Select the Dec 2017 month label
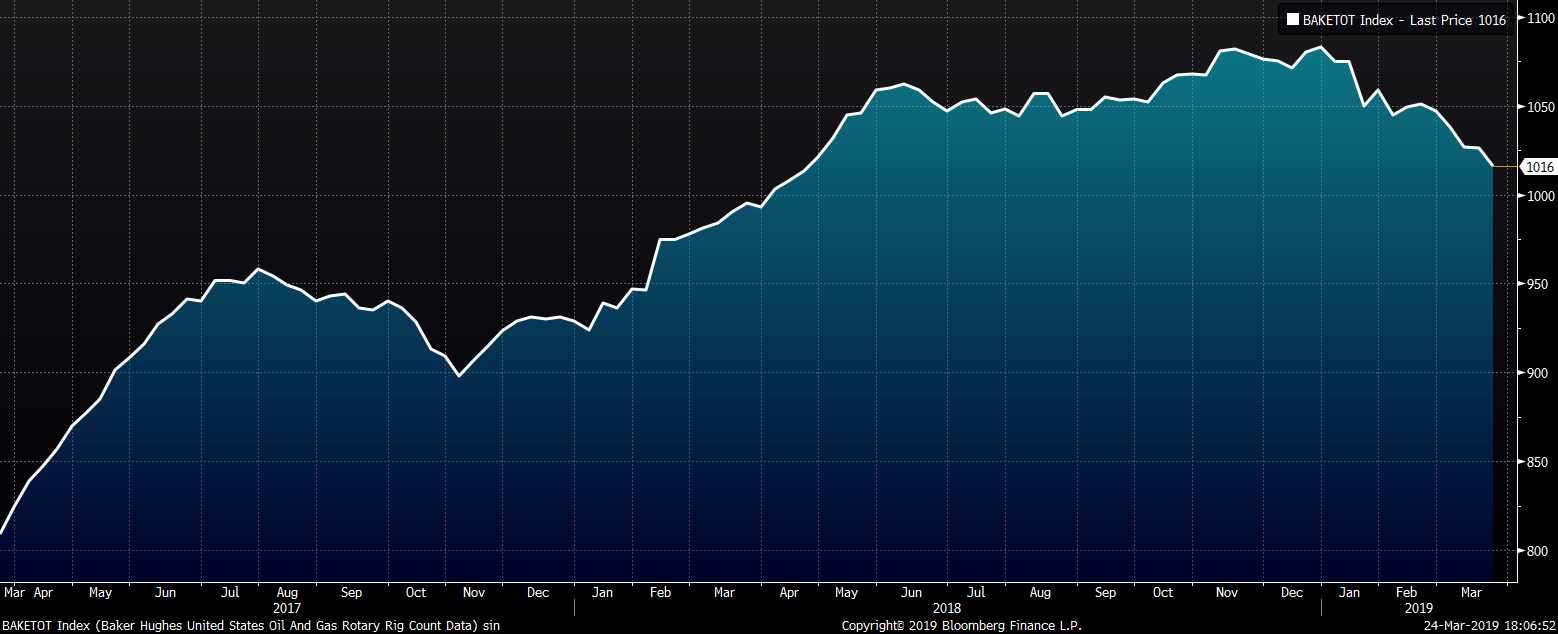 [538, 592]
